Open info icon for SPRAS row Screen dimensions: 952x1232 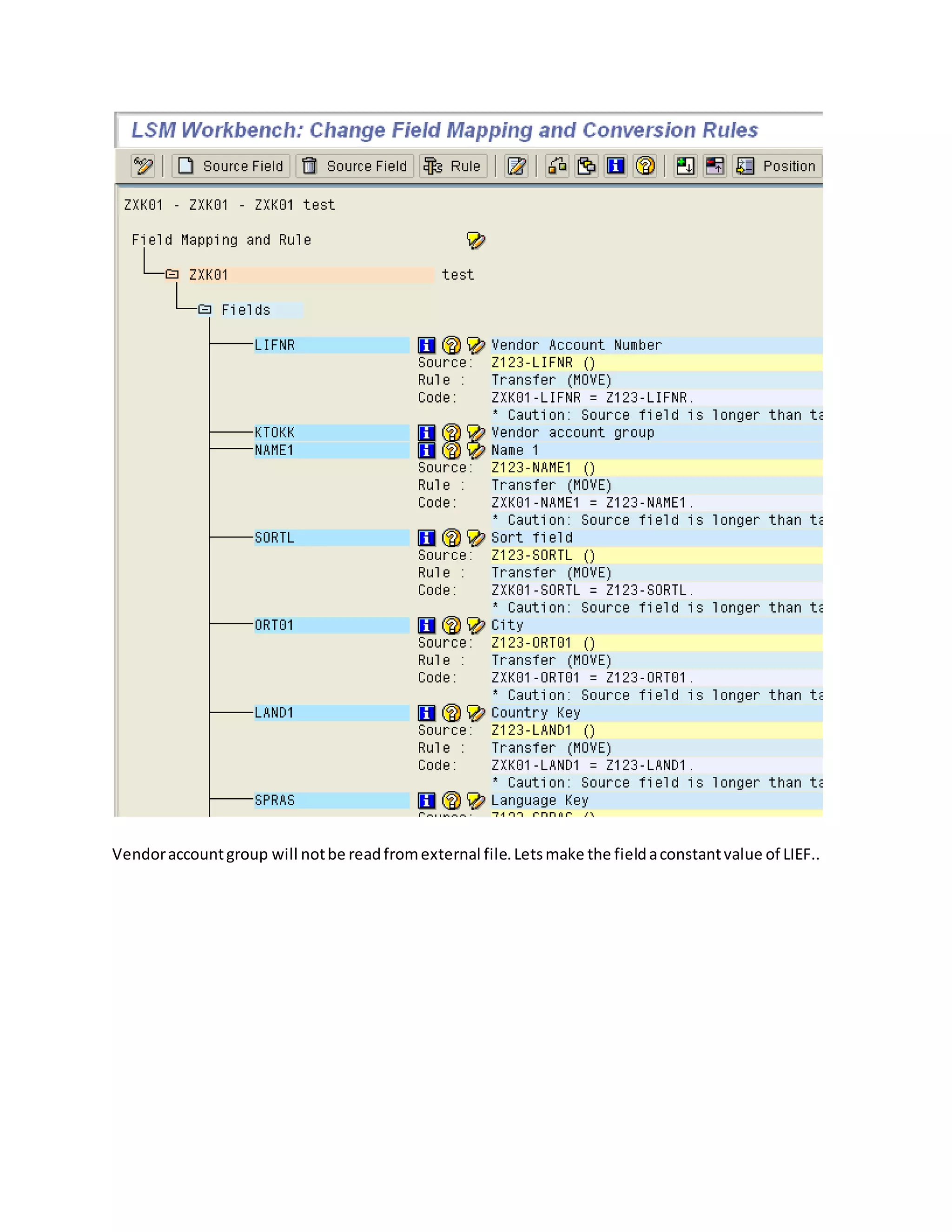coord(426,800)
